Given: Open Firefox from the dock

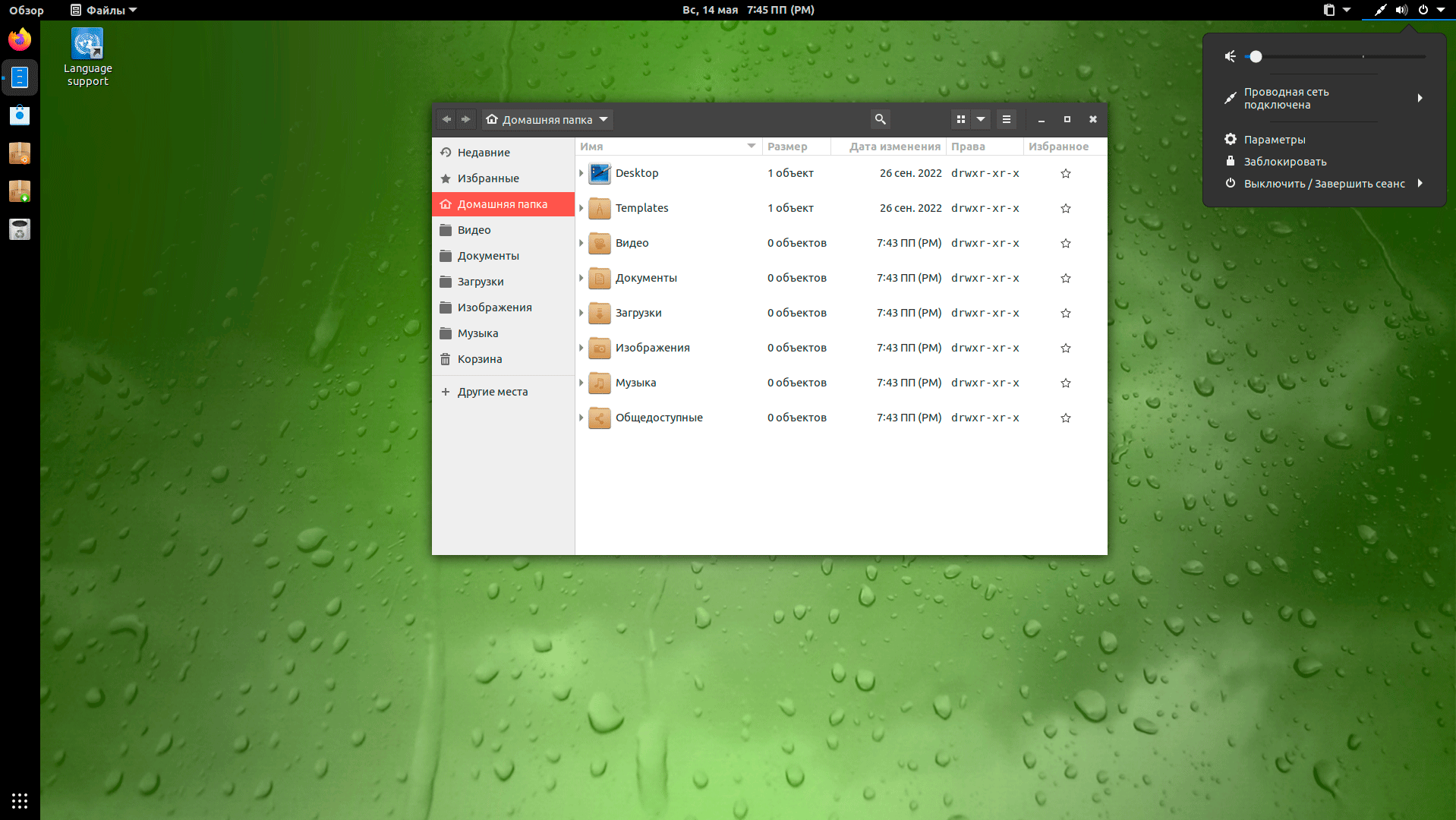Looking at the screenshot, I should click(20, 39).
